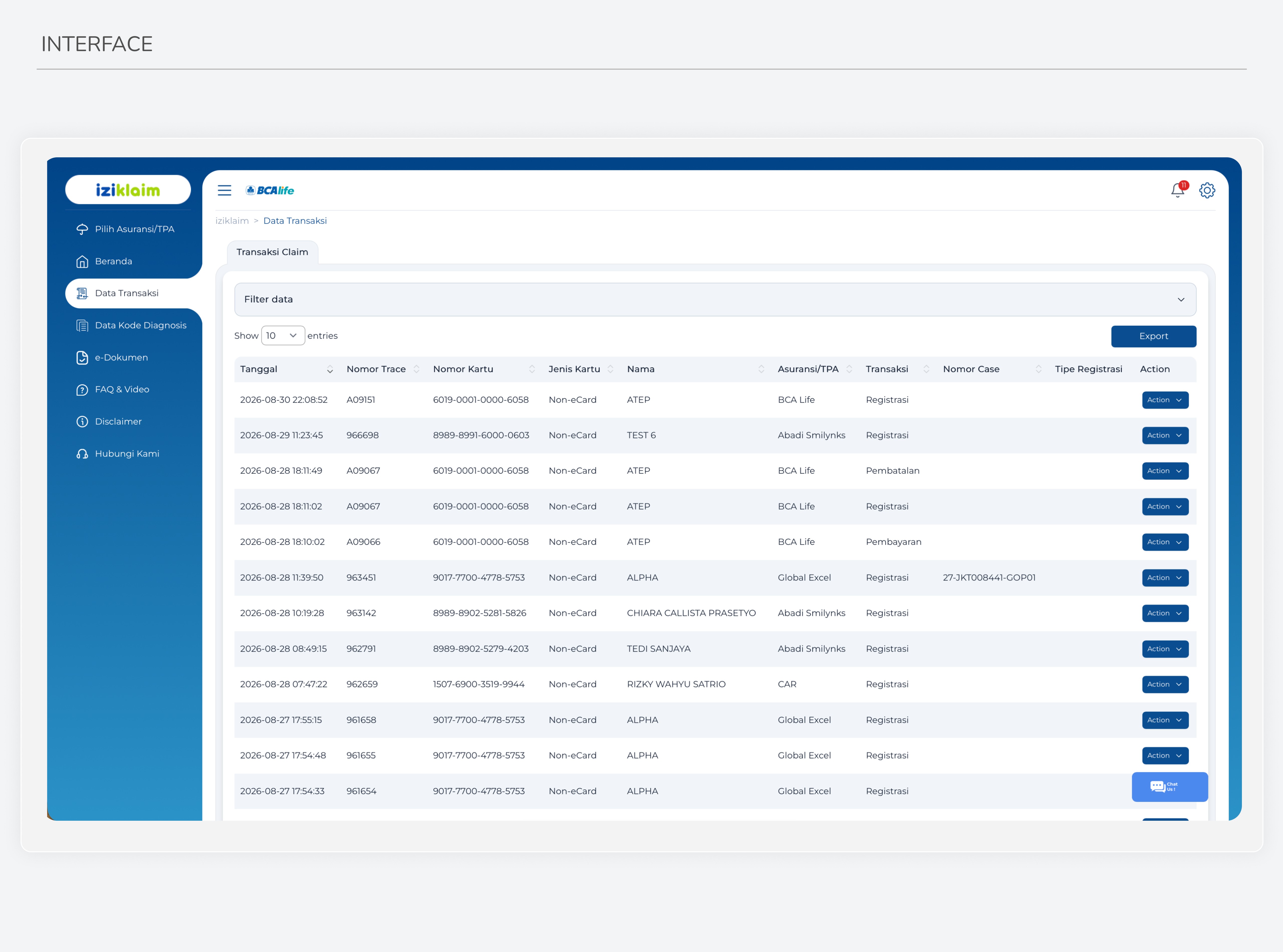Screen dimensions: 1283x952
Task: Expand the Filter data panel
Action: click(715, 300)
